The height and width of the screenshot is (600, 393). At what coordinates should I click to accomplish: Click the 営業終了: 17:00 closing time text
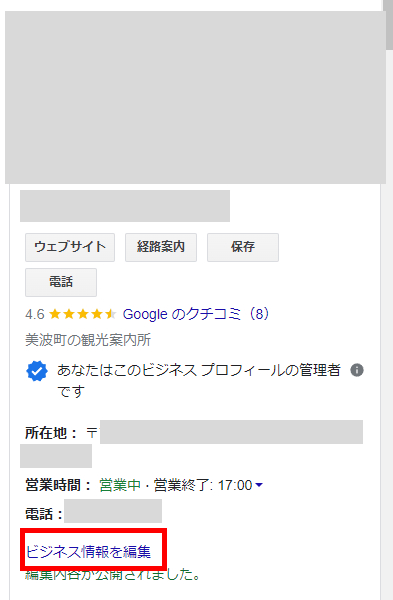[x=203, y=485]
